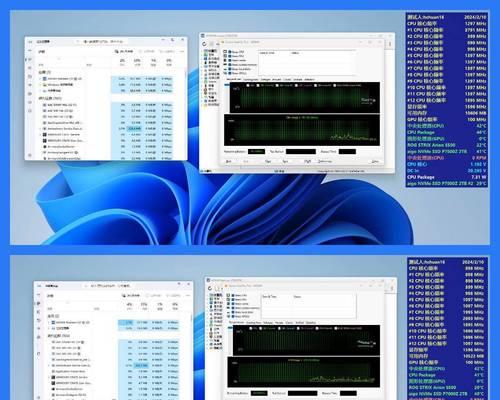The image size is (500, 400).
Task: Expand the Armoury Crate Service row in upper Task Manager
Action: tap(40, 134)
